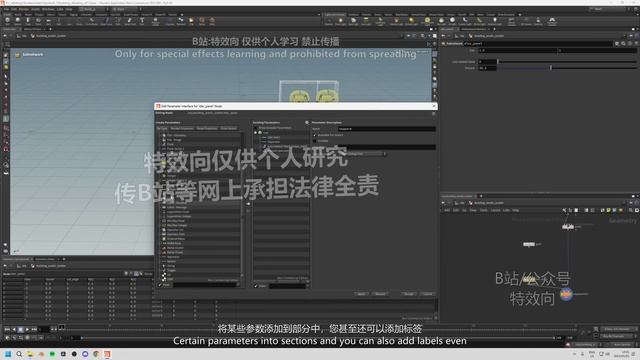The width and height of the screenshot is (640, 360).
Task: Select the Spray Paint shelf tool
Action: tap(130, 21)
